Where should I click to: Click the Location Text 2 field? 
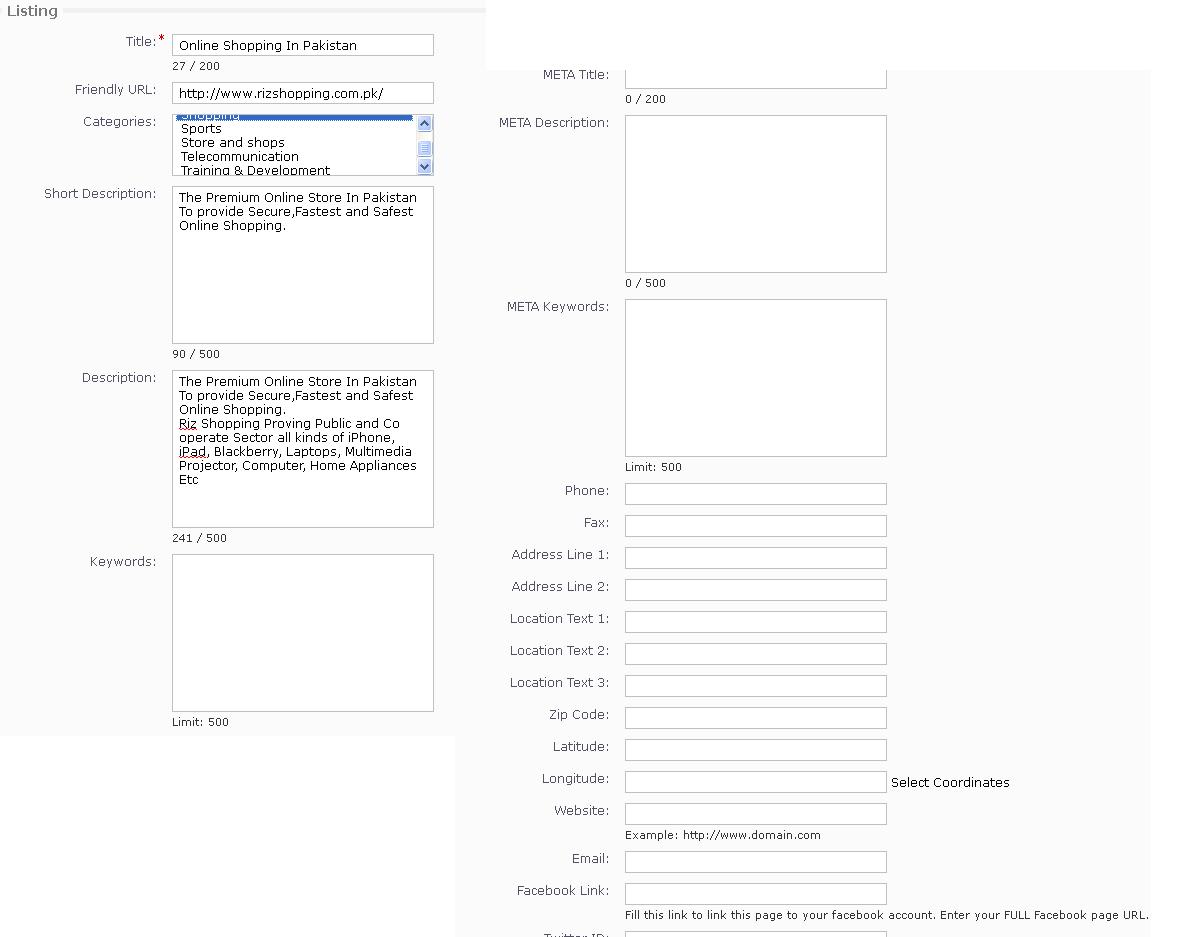(x=755, y=654)
